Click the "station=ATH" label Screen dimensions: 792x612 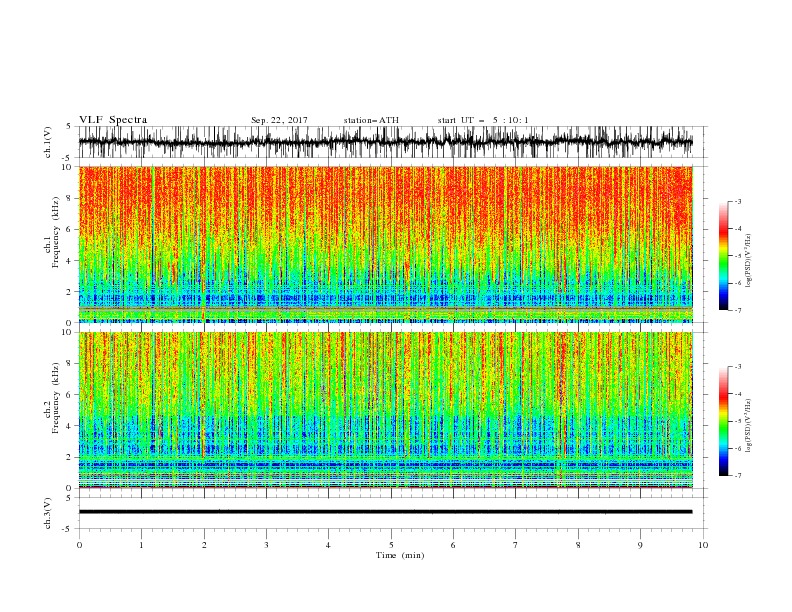(371, 120)
